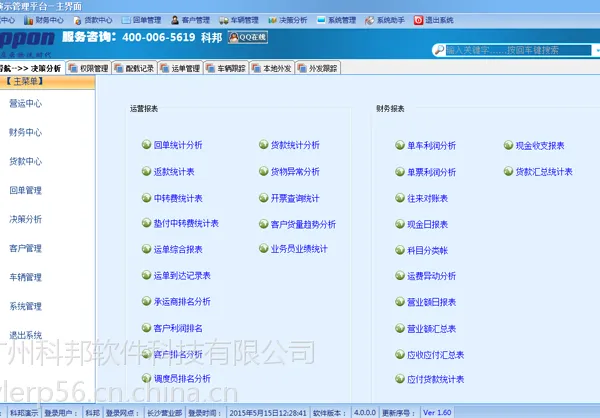Viewport: 600px width, 418px height.
Task: Click green icon beside 运费异动分析
Action: [400, 276]
